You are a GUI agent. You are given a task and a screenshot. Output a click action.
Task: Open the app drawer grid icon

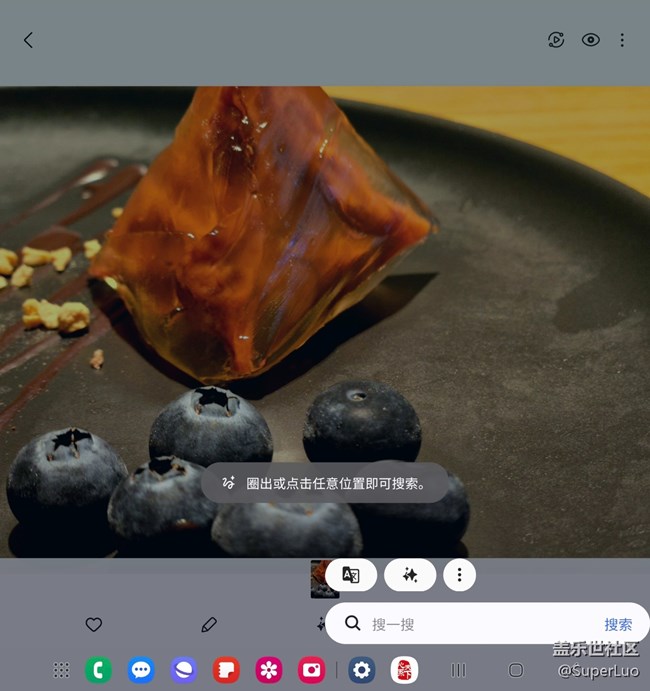61,670
